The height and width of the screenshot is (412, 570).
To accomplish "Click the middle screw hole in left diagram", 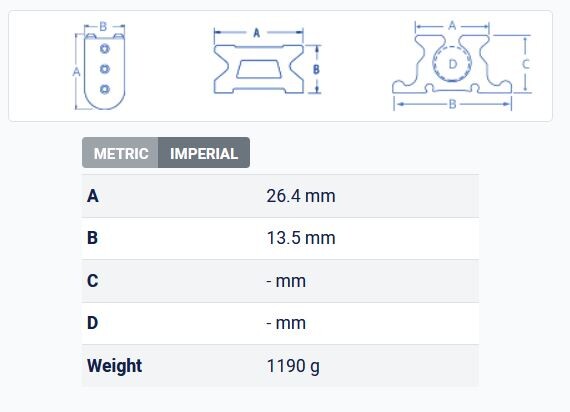I will [105, 69].
